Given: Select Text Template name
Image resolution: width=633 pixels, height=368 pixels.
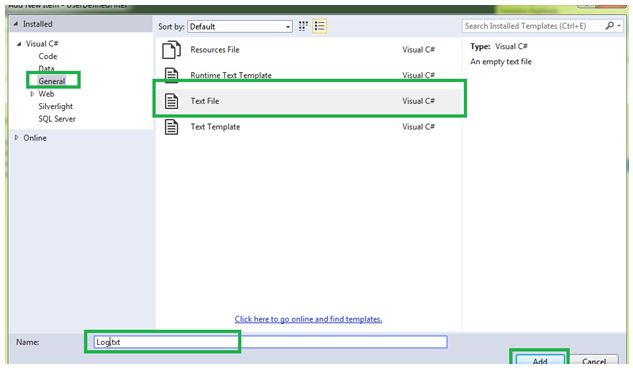Looking at the screenshot, I should click(x=215, y=127).
